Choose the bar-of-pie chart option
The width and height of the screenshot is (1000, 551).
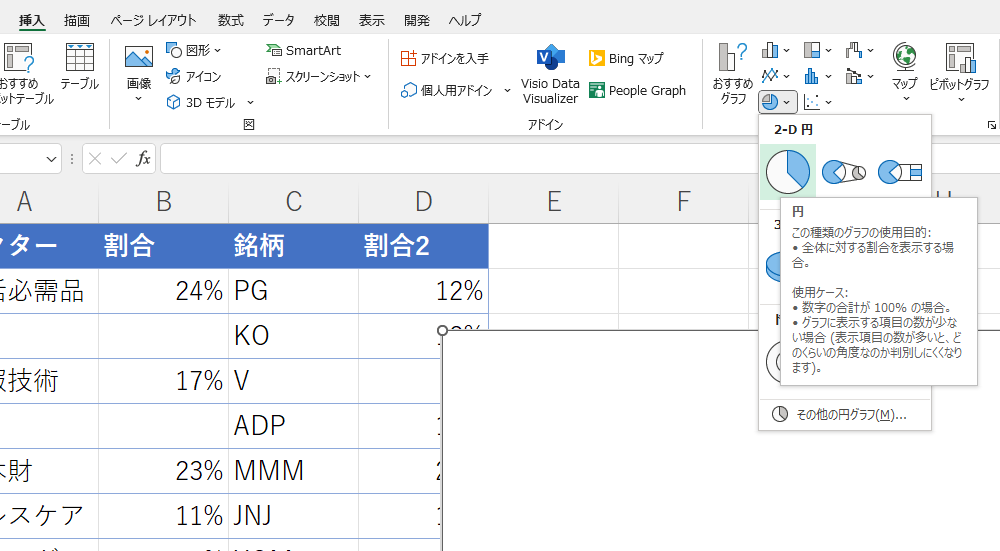tap(900, 172)
